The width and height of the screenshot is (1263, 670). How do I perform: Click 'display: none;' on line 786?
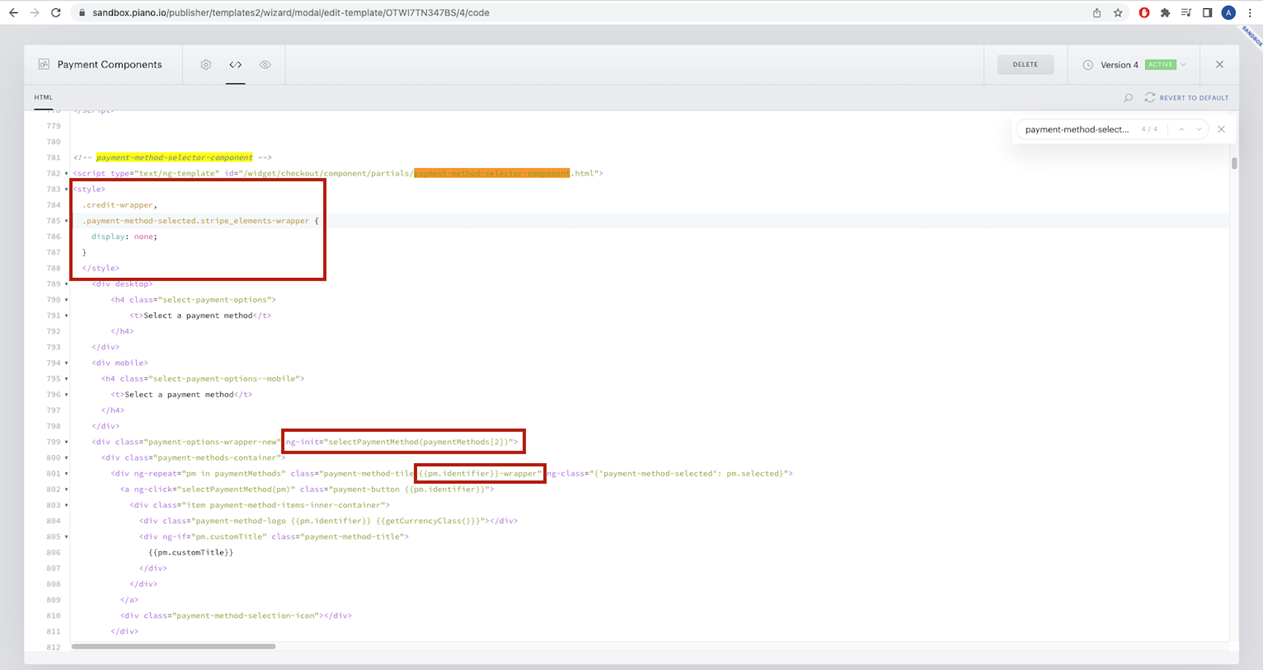(124, 237)
